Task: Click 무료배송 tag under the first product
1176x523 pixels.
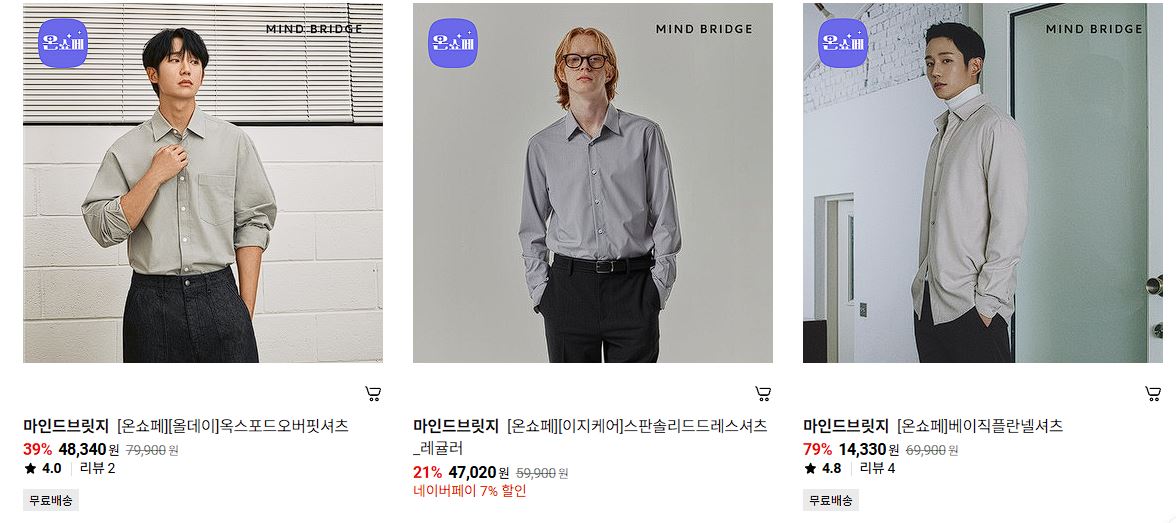Action: click(51, 500)
